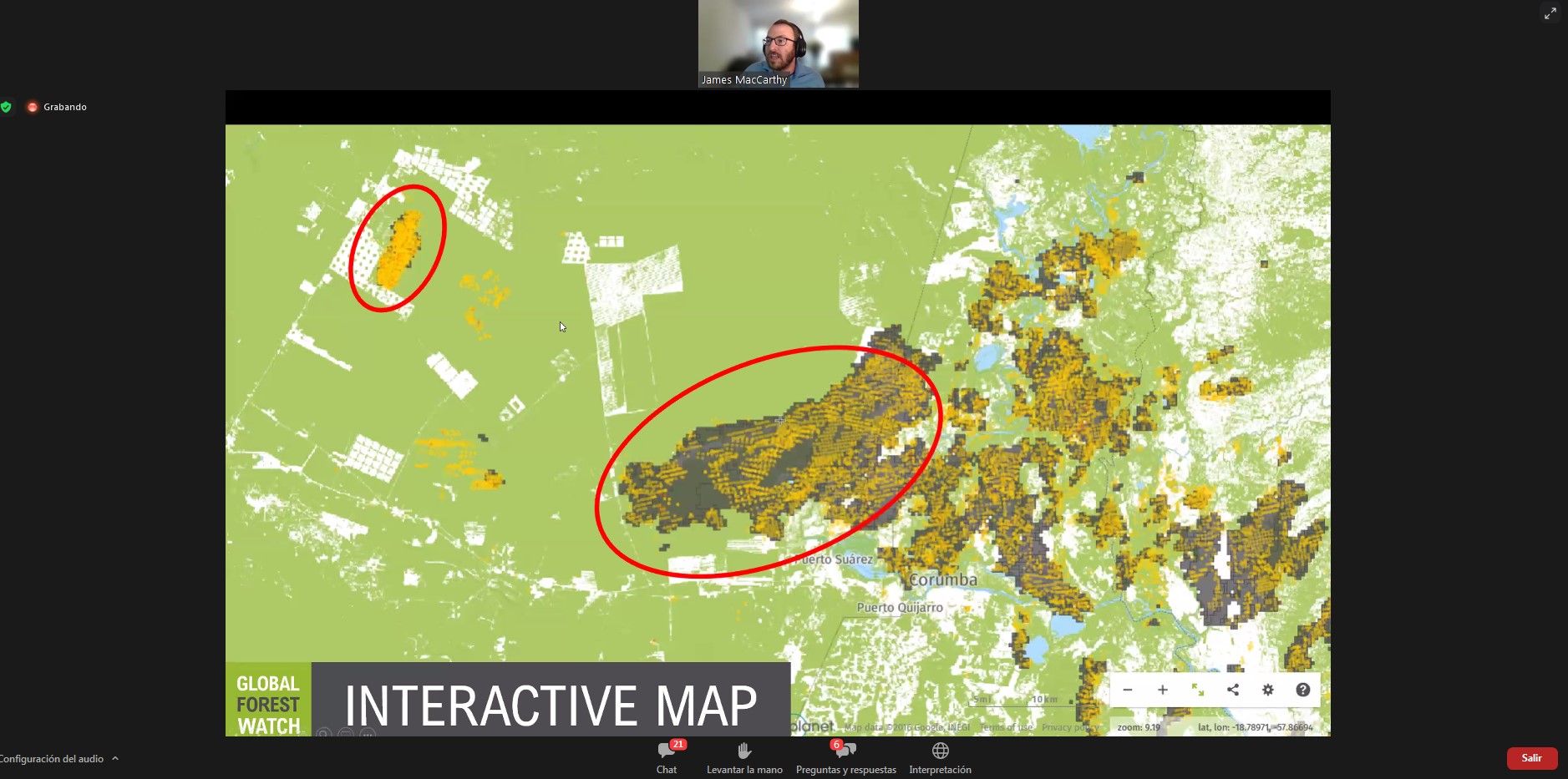Screen dimensions: 1568x779
Task: Open the Terms of use link
Action: [x=1006, y=727]
